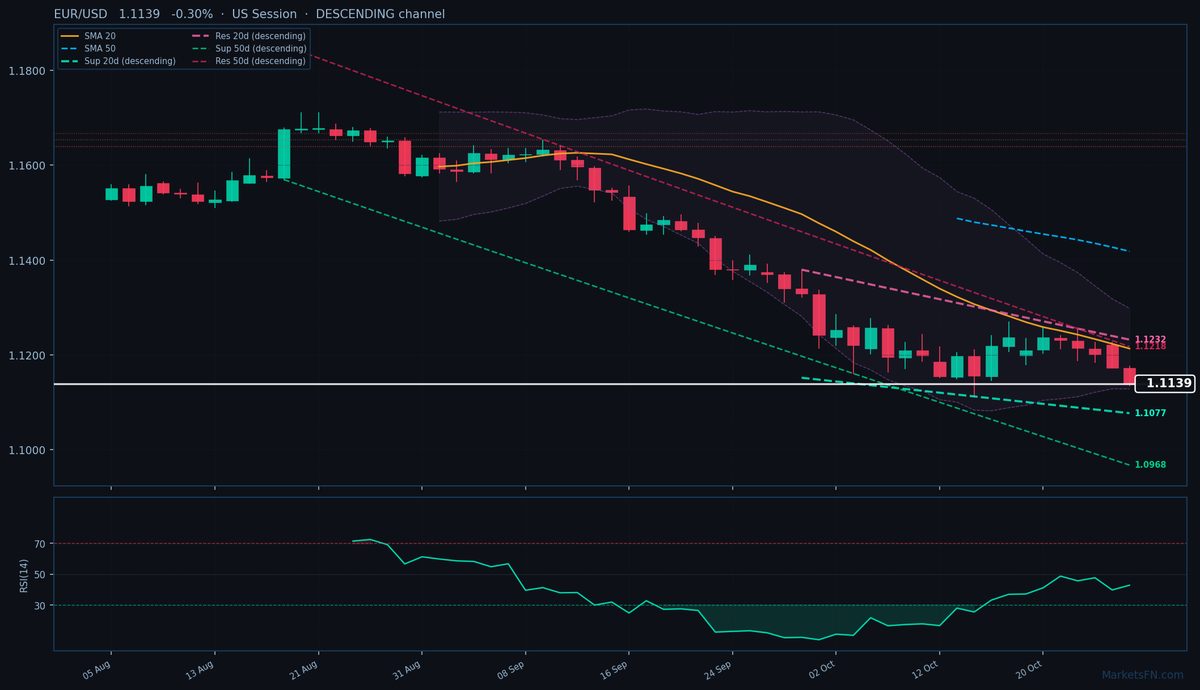
Task: Click the 12 Oct date label
Action: coord(925,670)
